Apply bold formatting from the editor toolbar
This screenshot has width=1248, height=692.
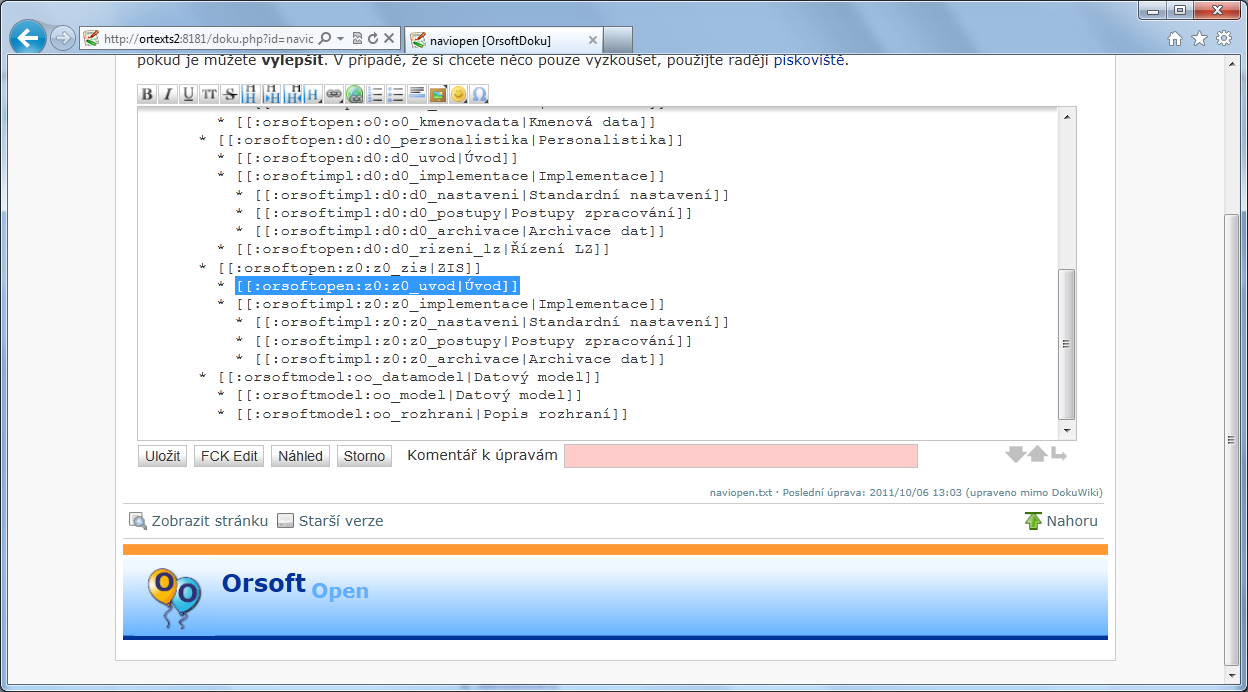pyautogui.click(x=147, y=94)
